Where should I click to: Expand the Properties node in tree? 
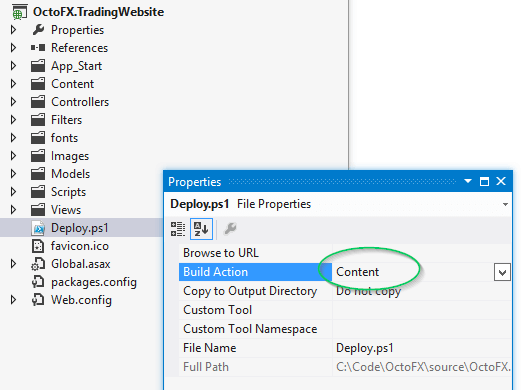(x=13, y=30)
